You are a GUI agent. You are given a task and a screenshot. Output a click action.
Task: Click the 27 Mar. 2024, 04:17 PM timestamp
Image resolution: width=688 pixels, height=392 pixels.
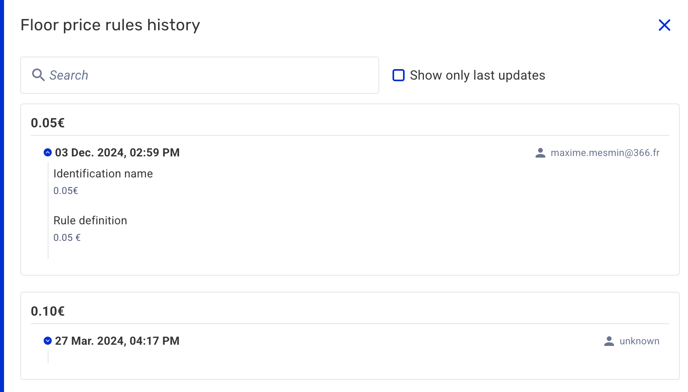click(x=117, y=341)
